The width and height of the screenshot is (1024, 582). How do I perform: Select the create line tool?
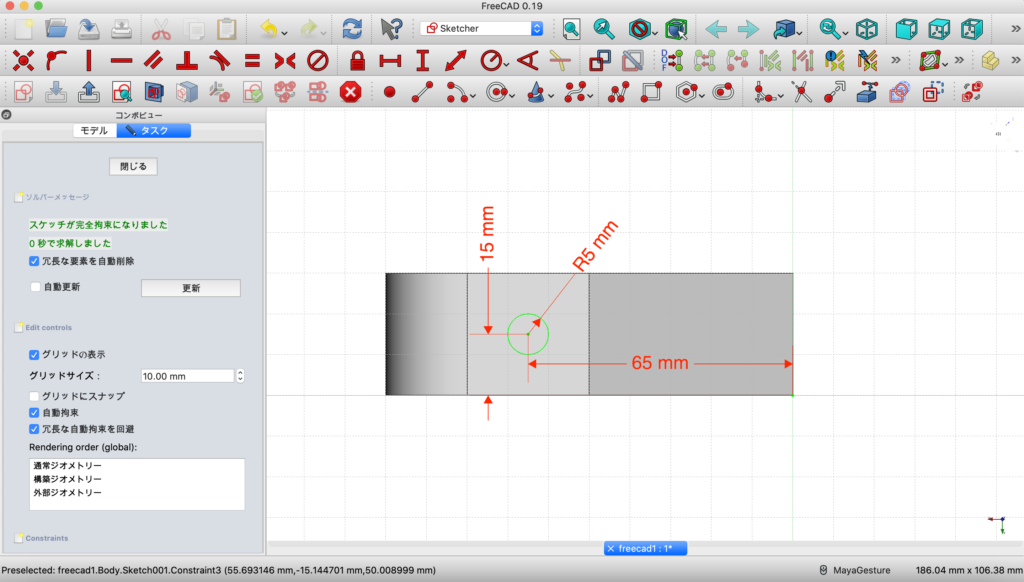coord(423,92)
